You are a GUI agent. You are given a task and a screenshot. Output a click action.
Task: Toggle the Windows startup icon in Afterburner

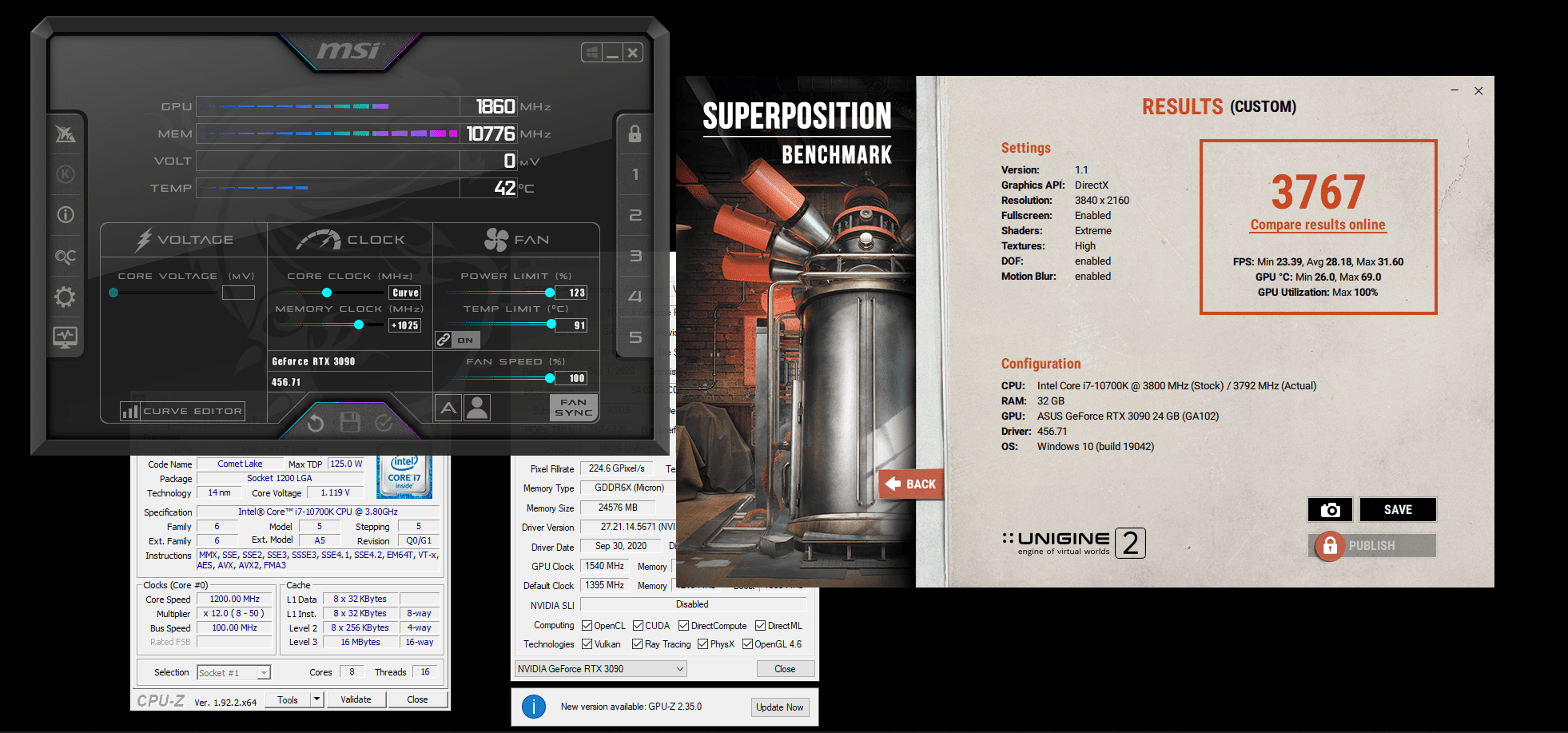coord(592,53)
